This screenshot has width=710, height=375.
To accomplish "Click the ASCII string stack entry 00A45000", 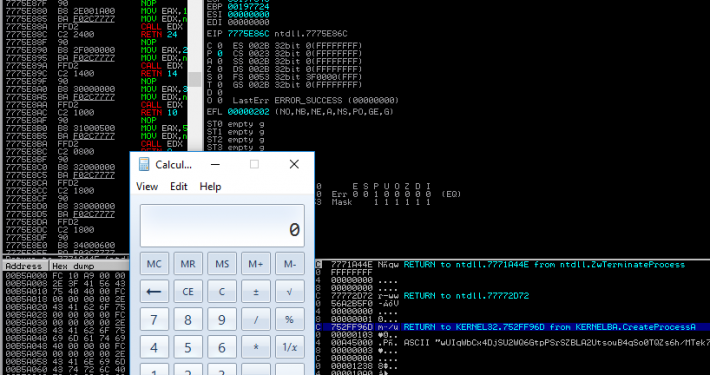I will [x=512, y=343].
